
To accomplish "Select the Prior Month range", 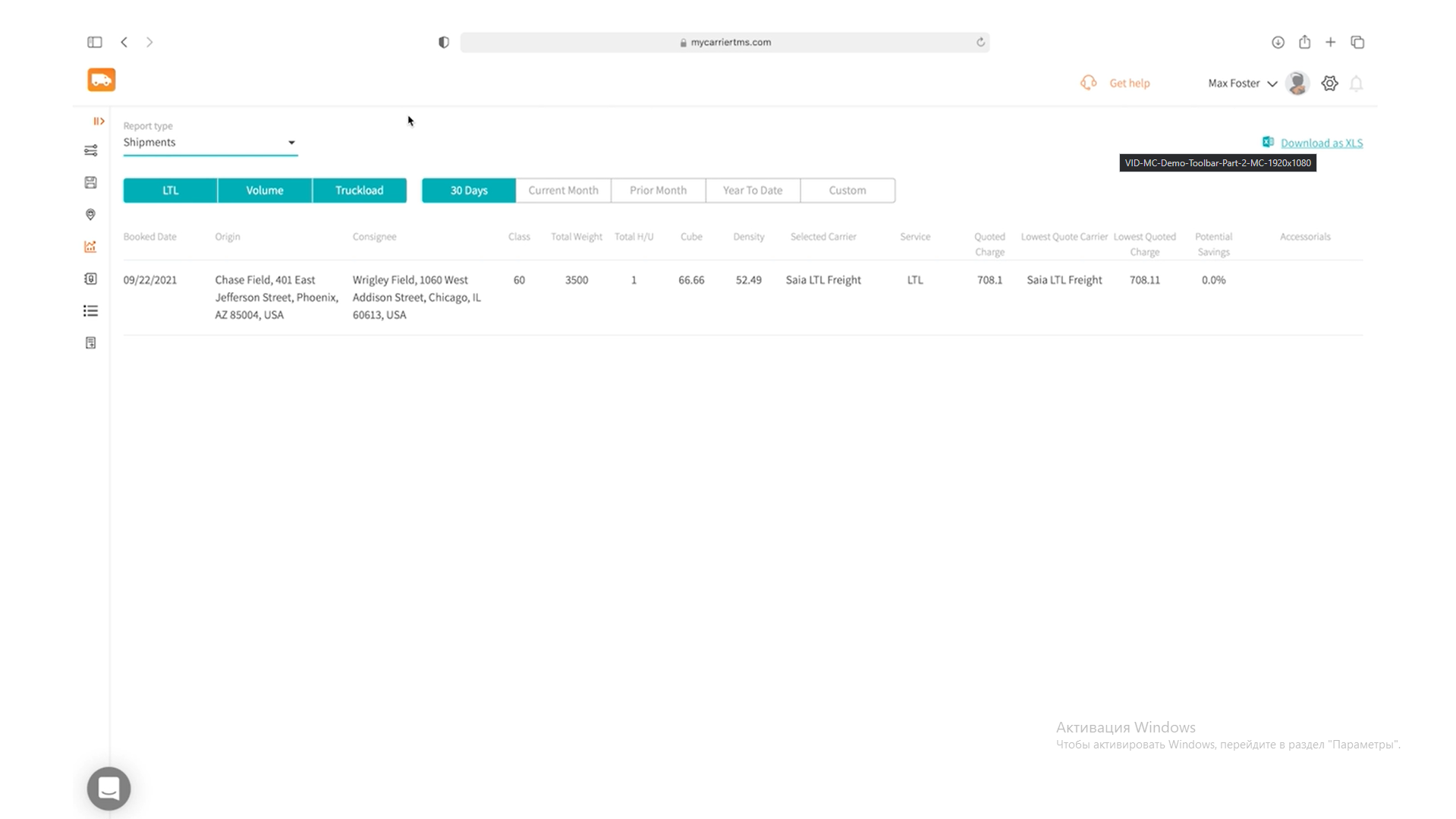I will 658,190.
